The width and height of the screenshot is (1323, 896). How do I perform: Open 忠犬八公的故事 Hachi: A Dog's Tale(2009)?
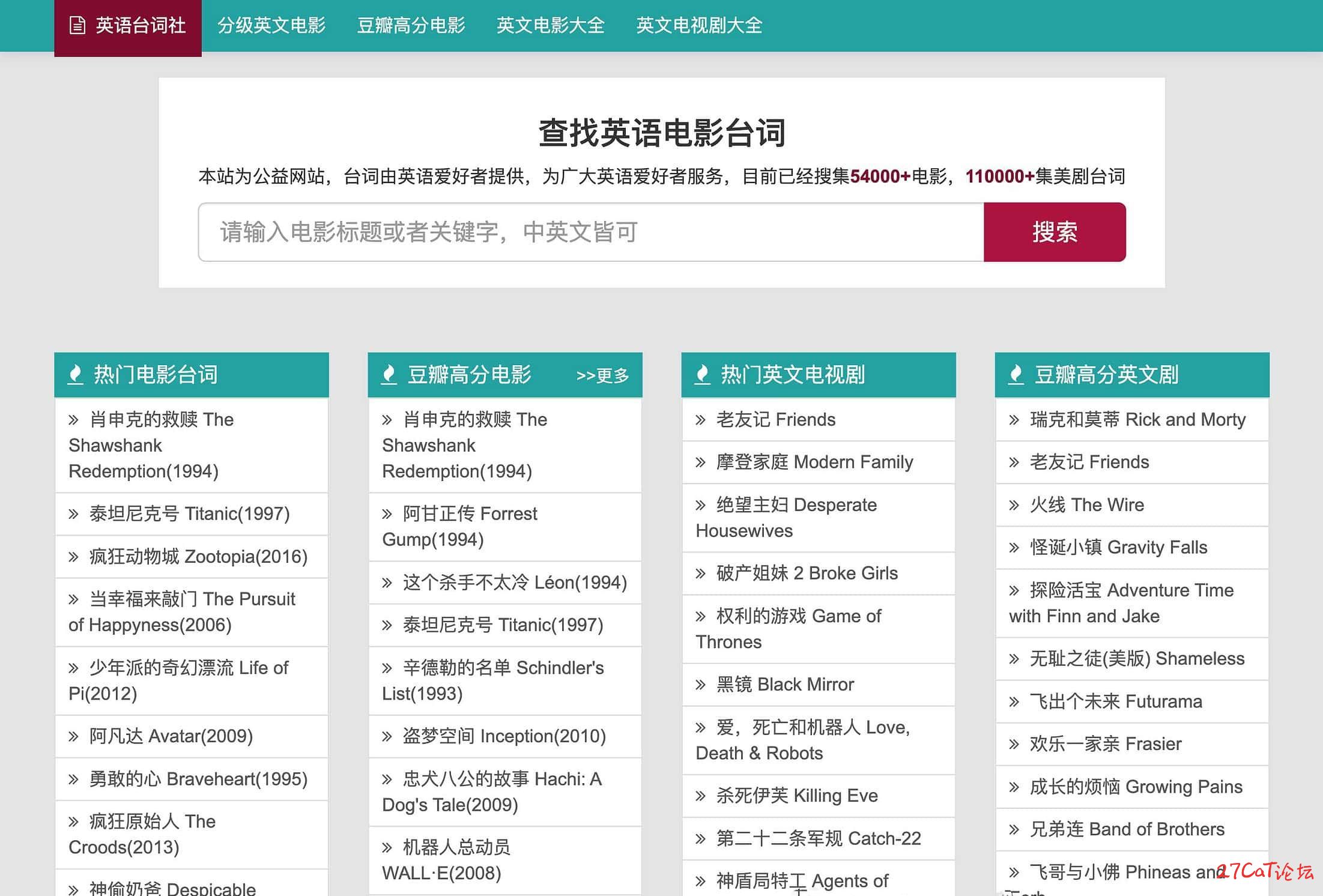[505, 792]
